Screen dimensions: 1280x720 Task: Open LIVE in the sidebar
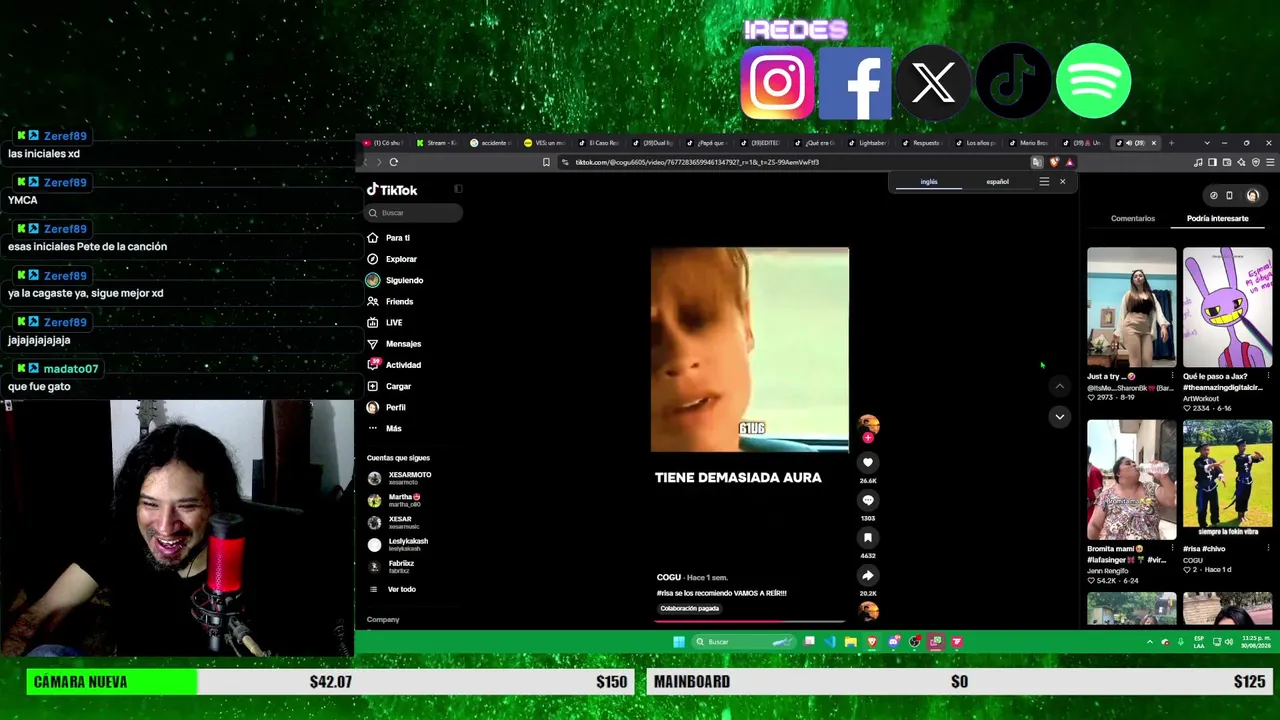pos(385,323)
